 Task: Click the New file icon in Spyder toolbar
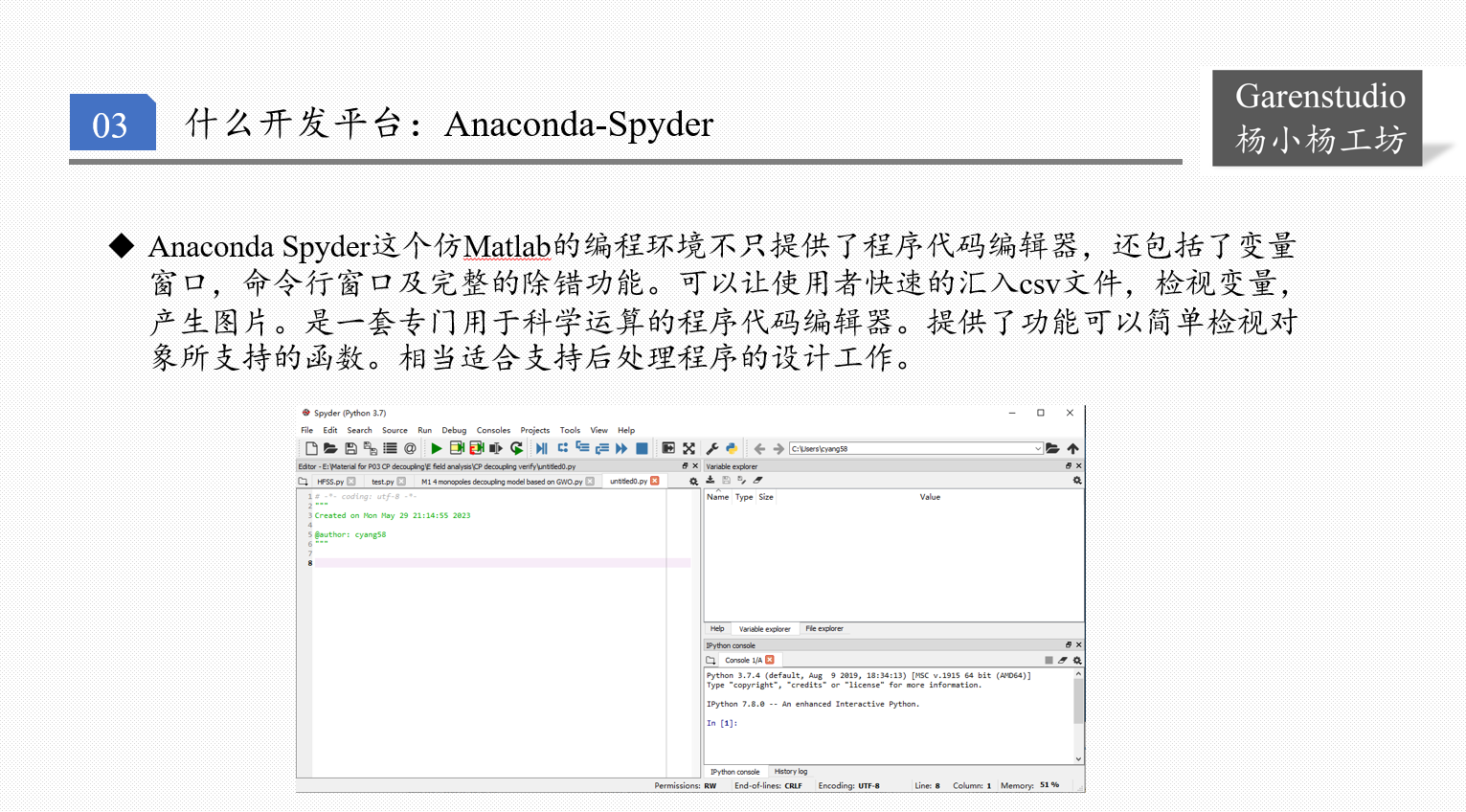311,448
